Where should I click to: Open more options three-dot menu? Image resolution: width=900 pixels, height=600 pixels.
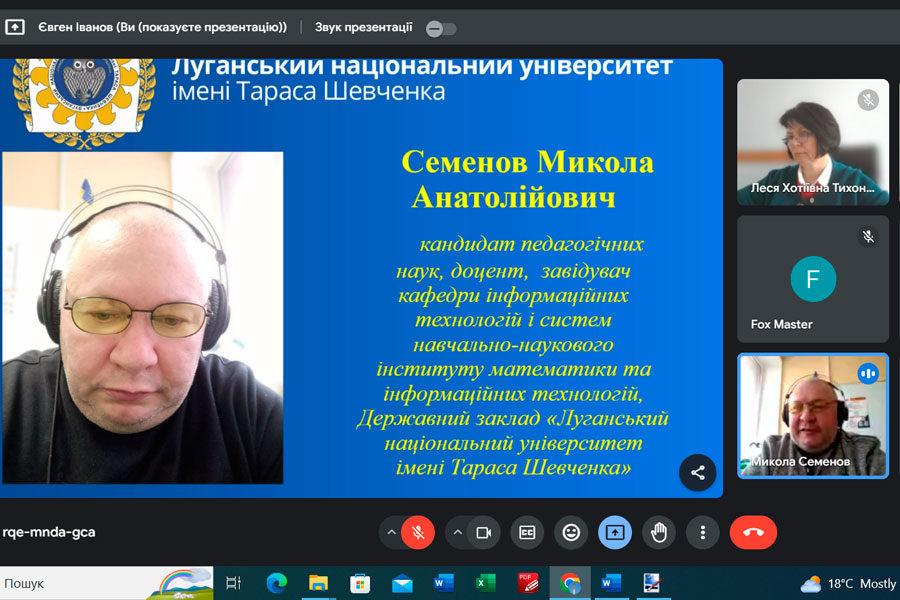703,533
